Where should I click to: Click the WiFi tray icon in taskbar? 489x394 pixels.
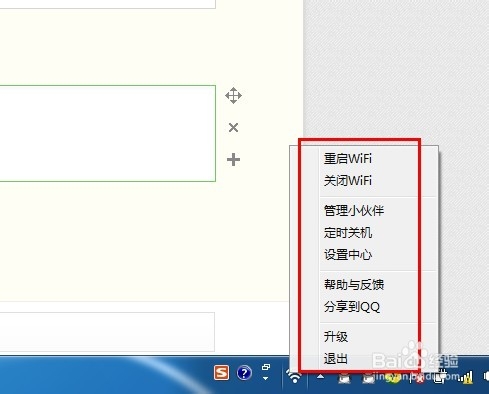tap(294, 377)
